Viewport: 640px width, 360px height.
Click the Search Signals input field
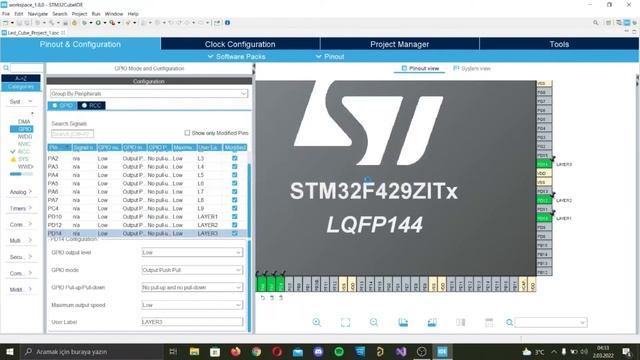click(x=72, y=133)
